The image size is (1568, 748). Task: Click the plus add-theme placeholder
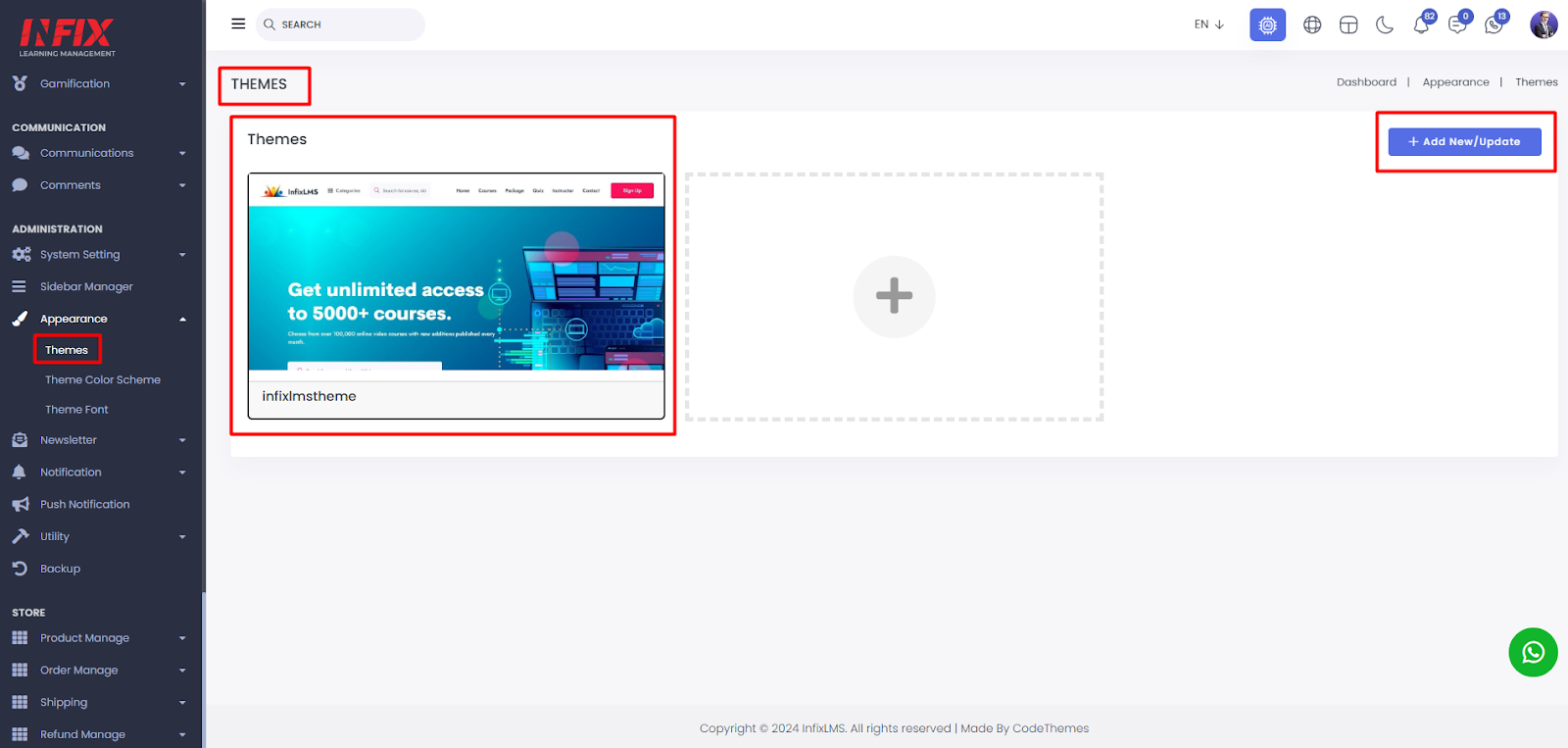pyautogui.click(x=894, y=297)
